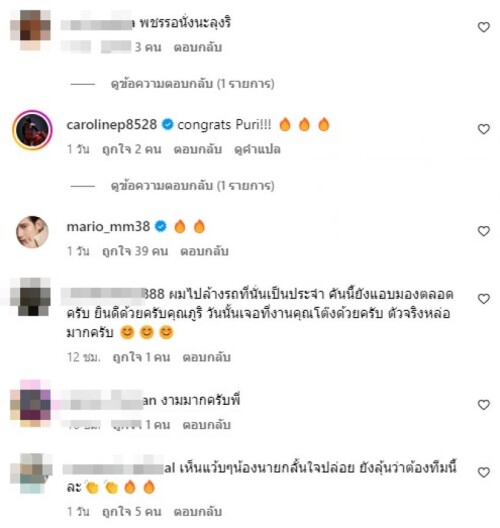Reply to carolinep8528 comment
Screen dimensions: 500x528
coord(198,149)
